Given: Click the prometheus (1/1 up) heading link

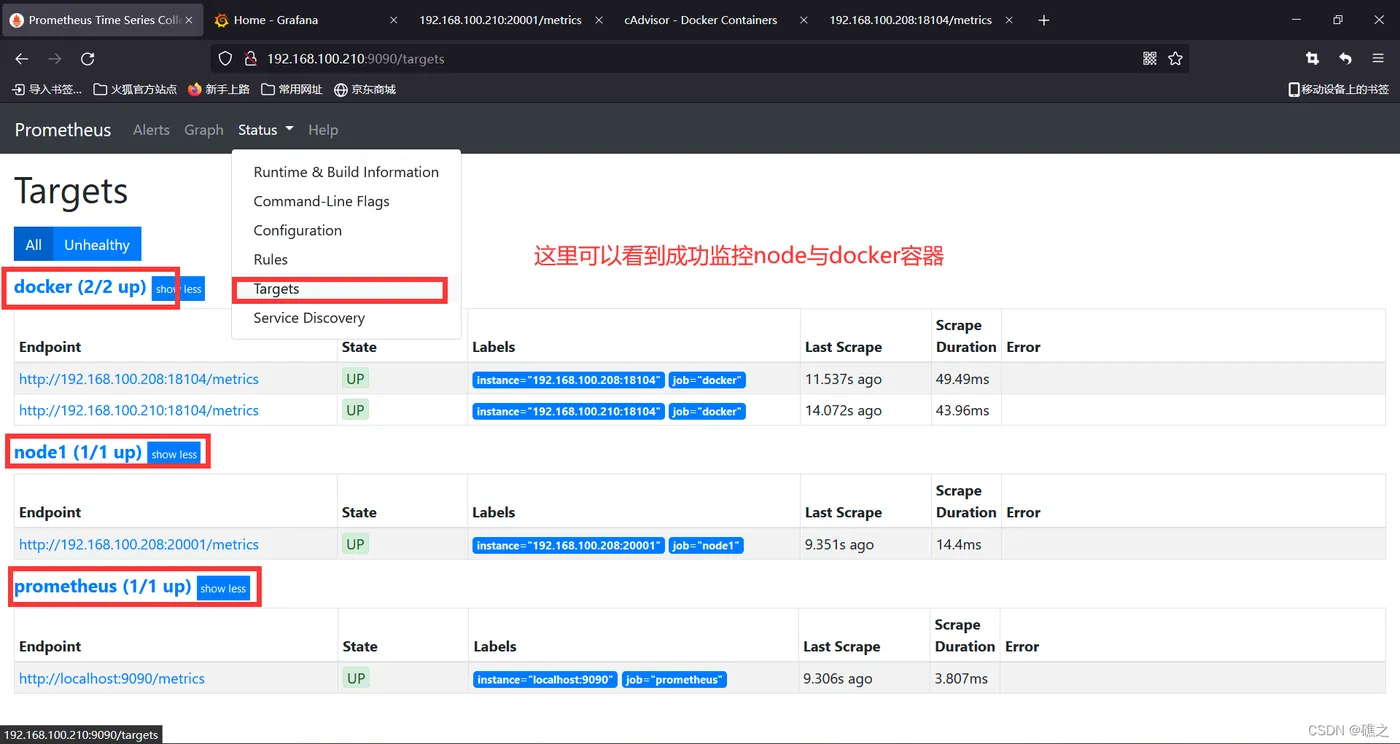Looking at the screenshot, I should (102, 586).
